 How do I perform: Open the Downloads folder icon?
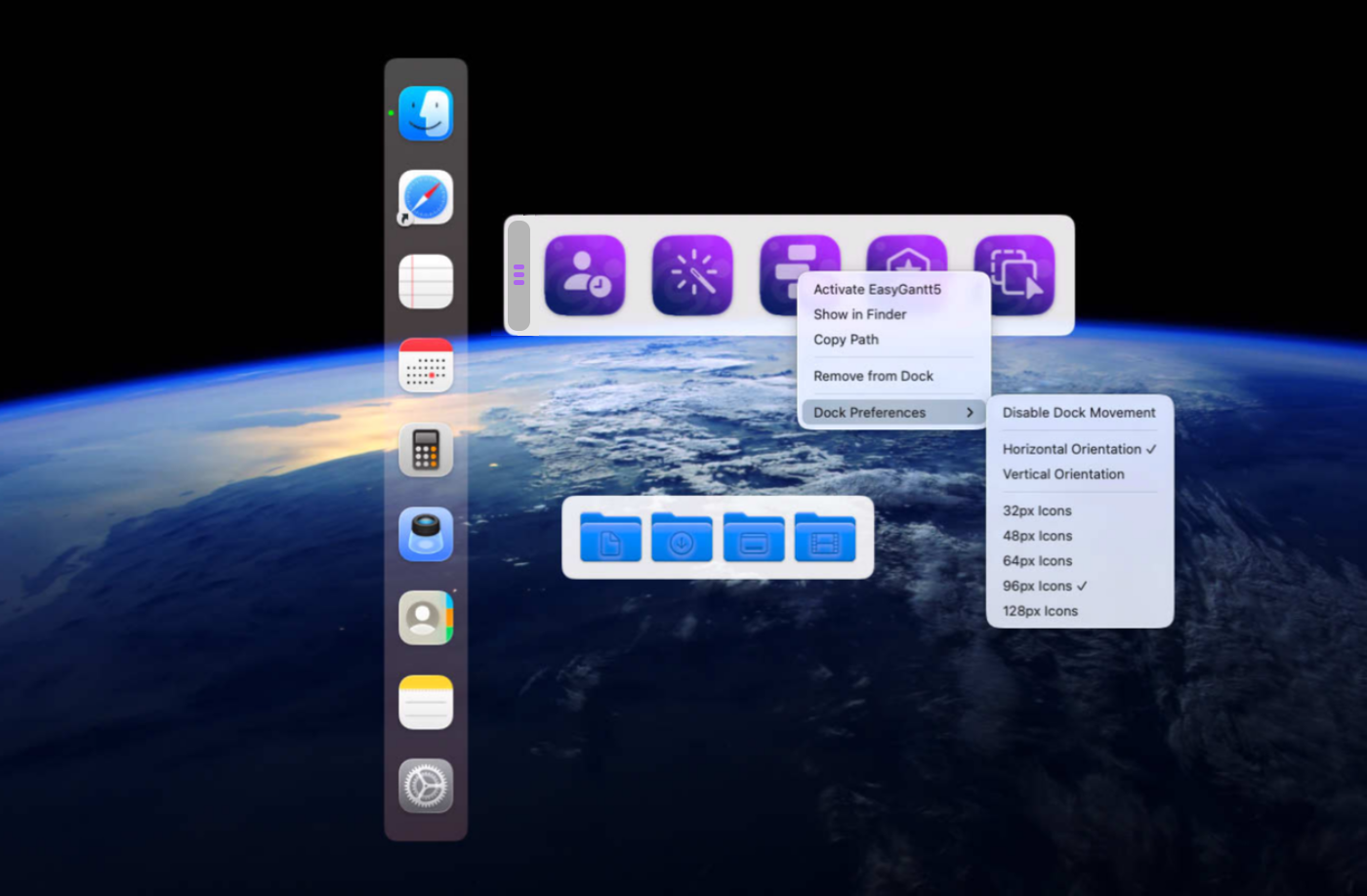pos(682,537)
